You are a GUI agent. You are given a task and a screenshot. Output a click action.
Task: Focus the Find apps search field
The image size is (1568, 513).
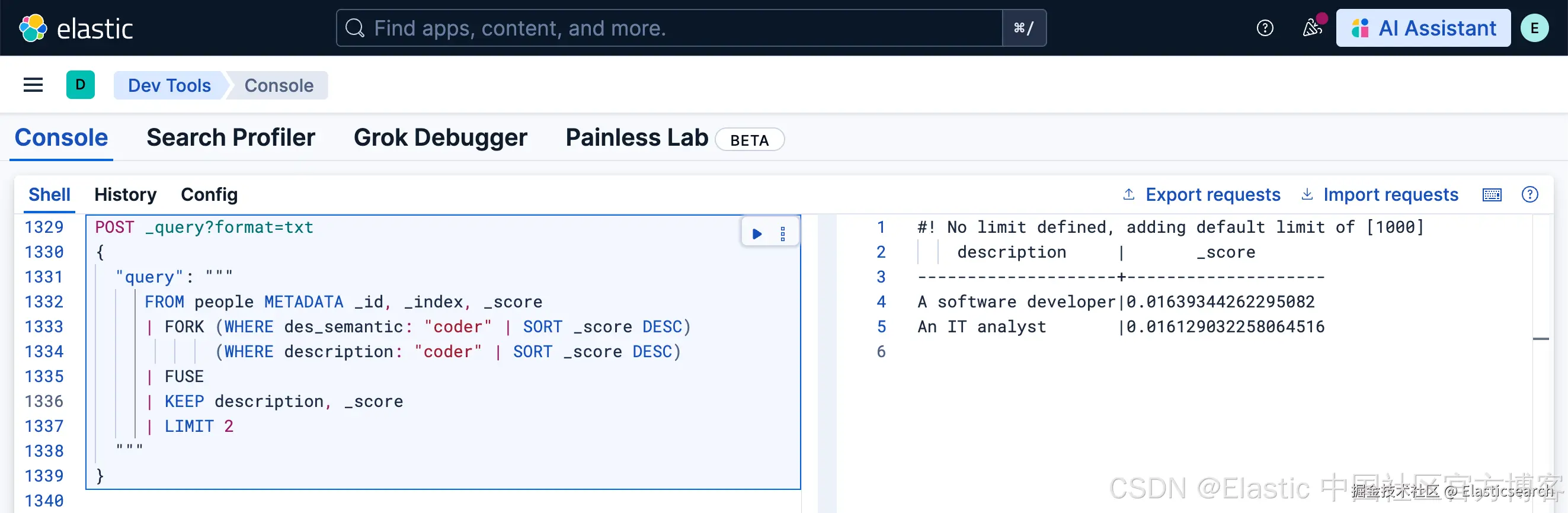coord(670,28)
